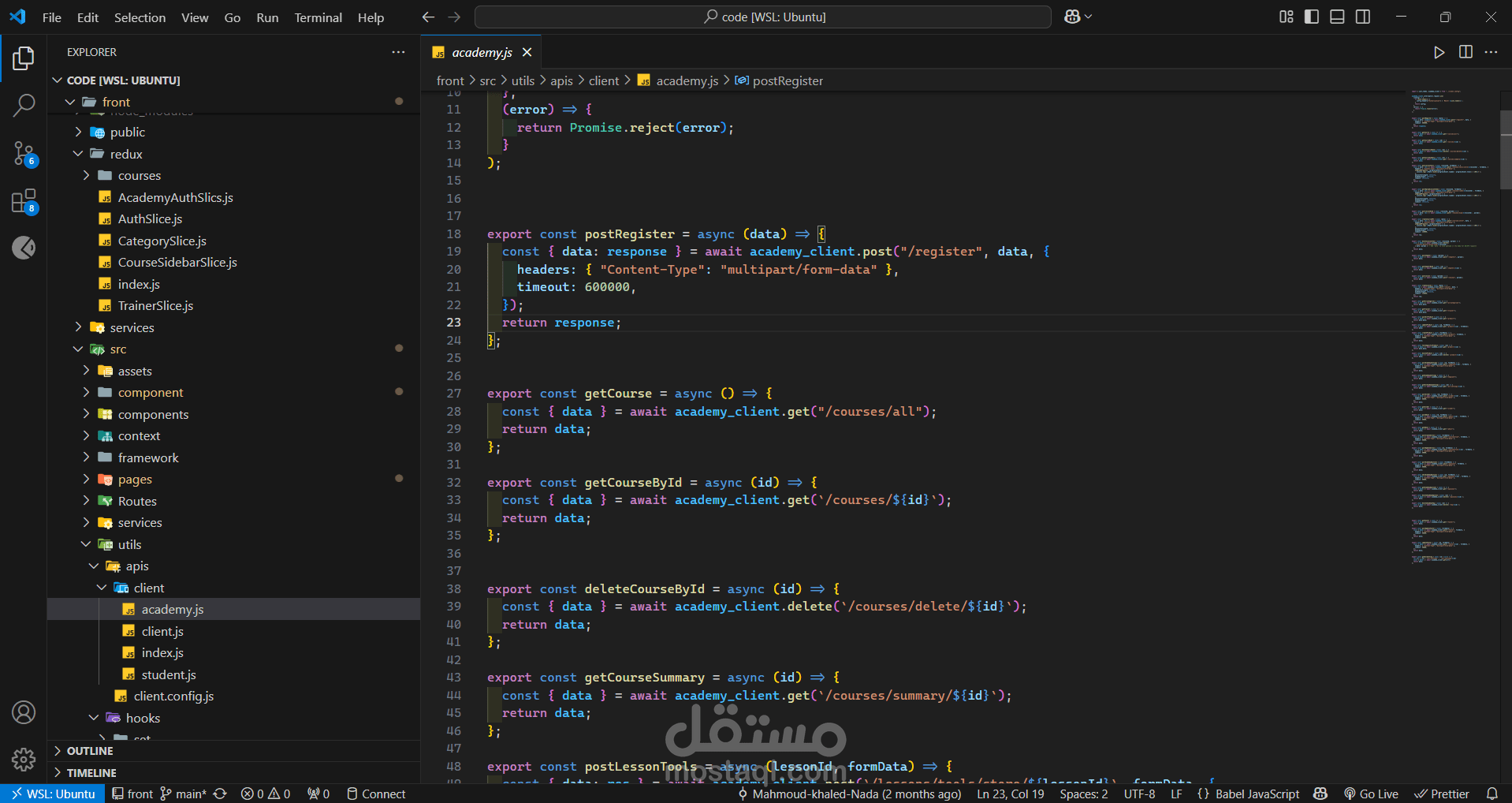Go back with the navigation arrow
Viewport: 1512px width, 803px height.
click(x=428, y=17)
